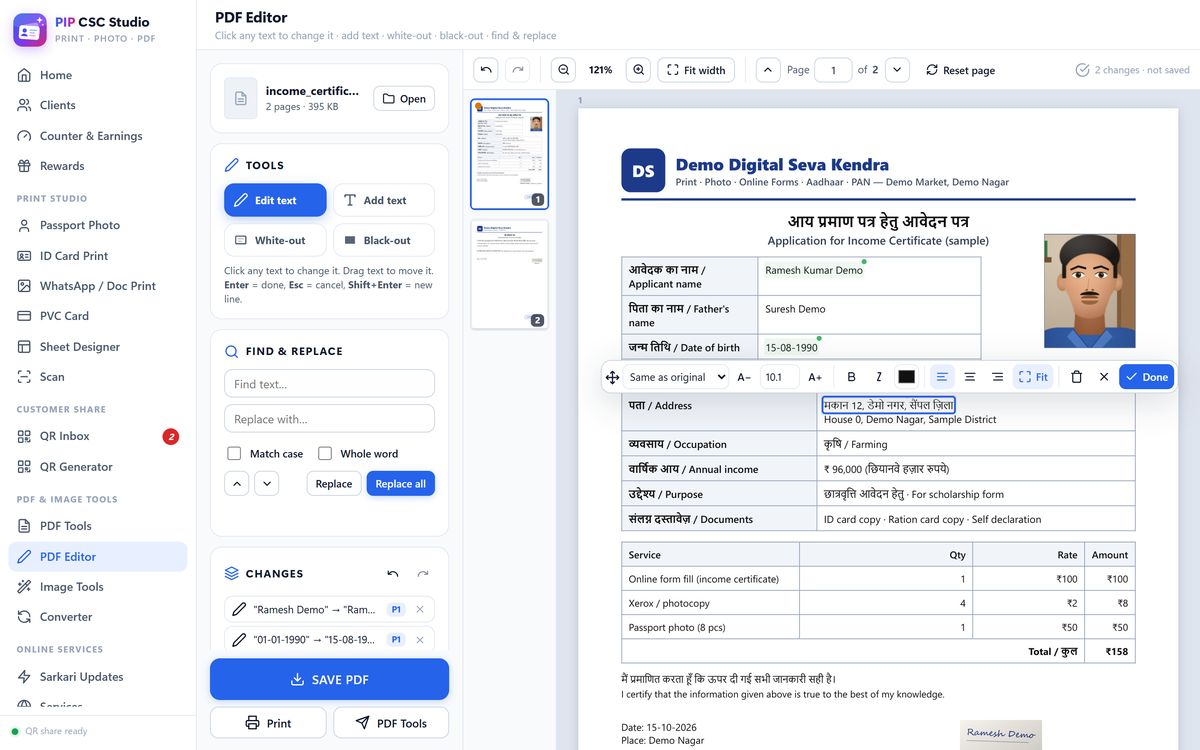Select the page 2 thumbnail
1200x750 pixels.
pos(509,274)
